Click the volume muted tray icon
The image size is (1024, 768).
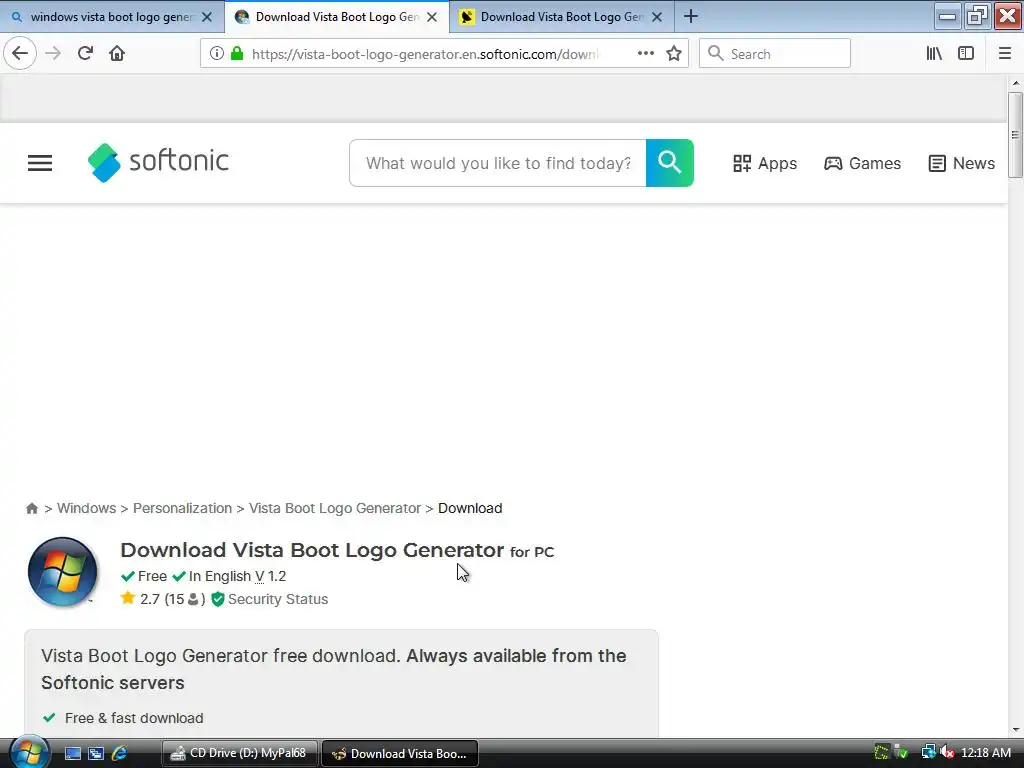click(x=947, y=752)
